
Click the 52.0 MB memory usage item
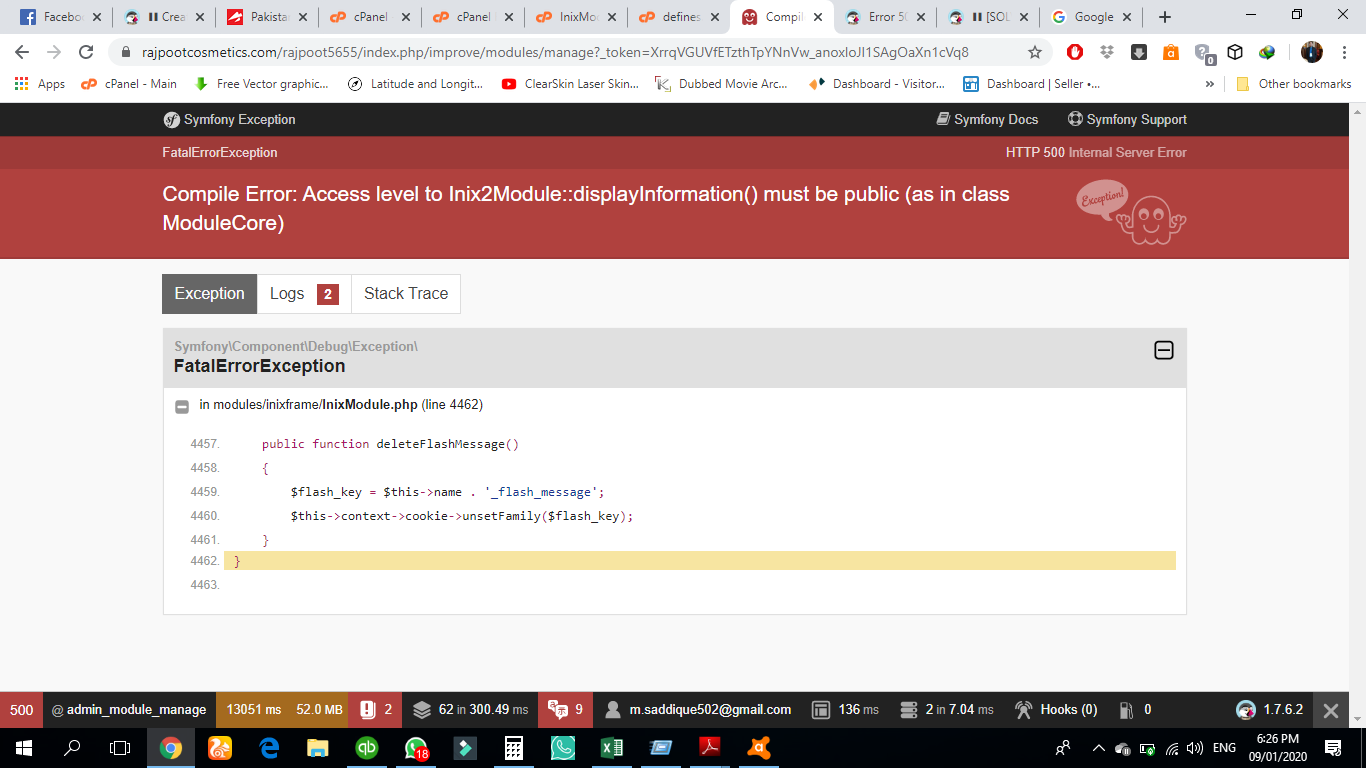[320, 710]
